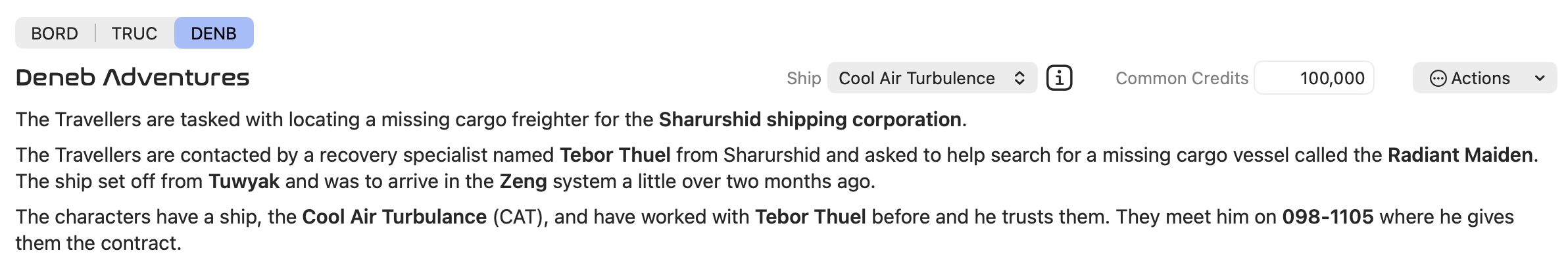Click the bold Radiant Maiden text

pos(1460,155)
